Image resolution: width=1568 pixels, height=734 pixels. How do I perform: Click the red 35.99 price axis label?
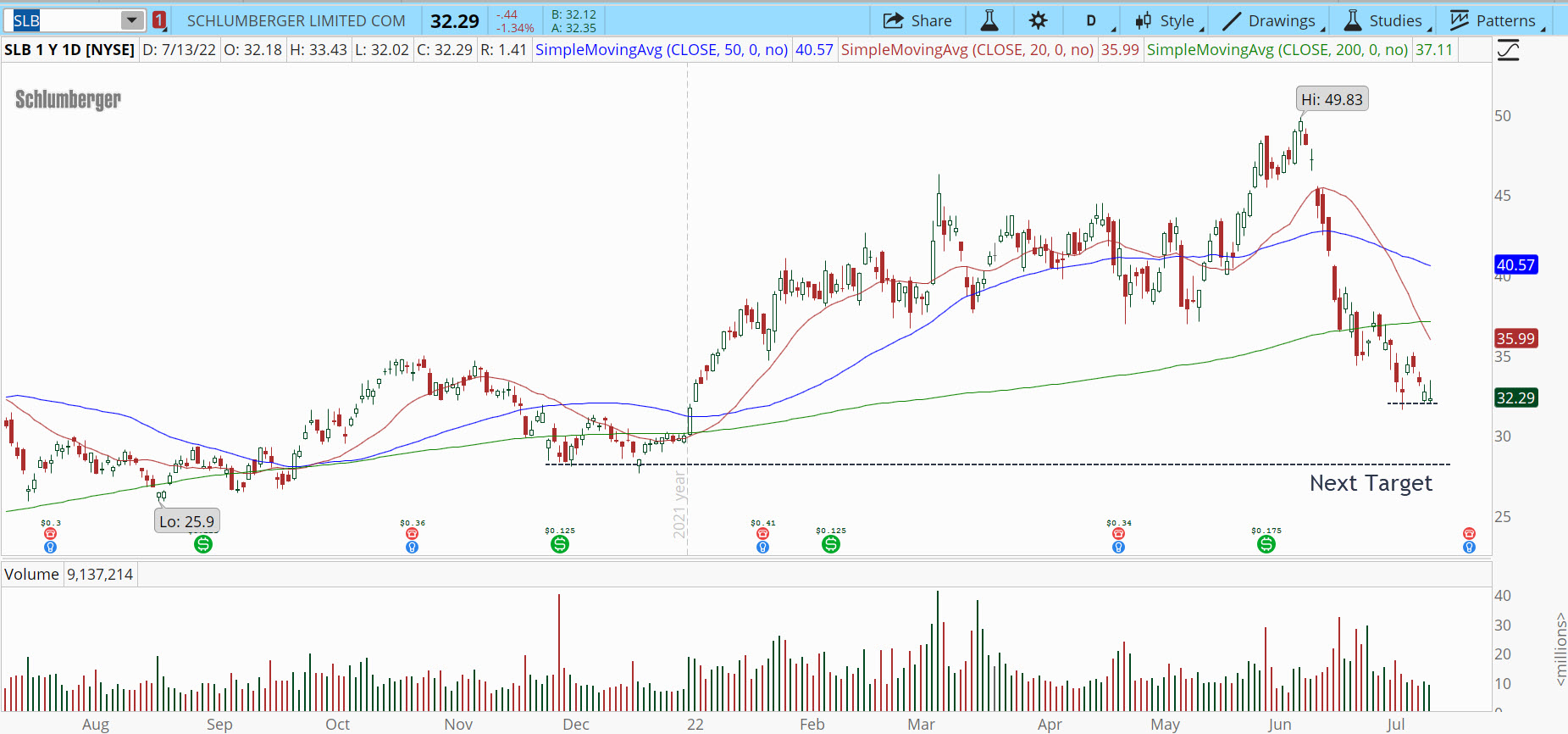(1515, 338)
